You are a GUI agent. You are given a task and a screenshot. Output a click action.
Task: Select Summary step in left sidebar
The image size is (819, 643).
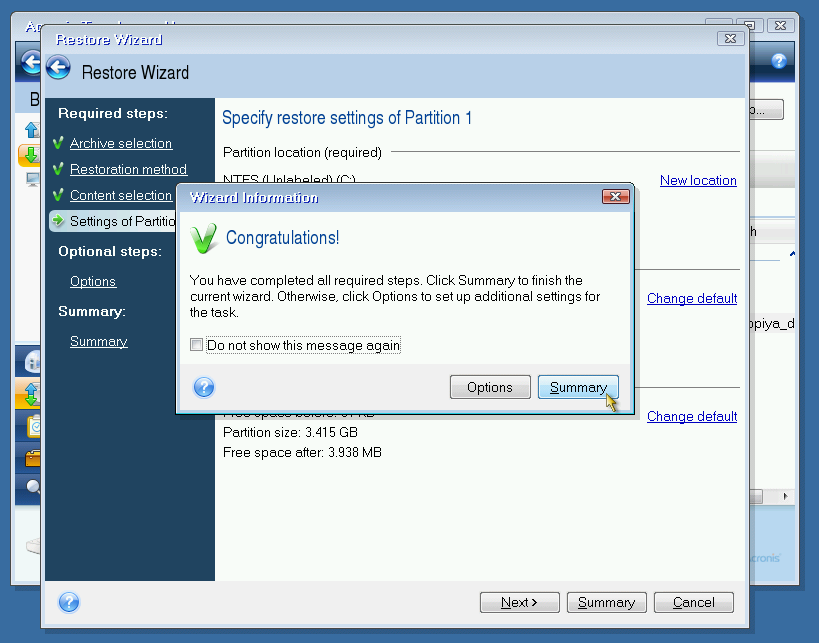98,341
